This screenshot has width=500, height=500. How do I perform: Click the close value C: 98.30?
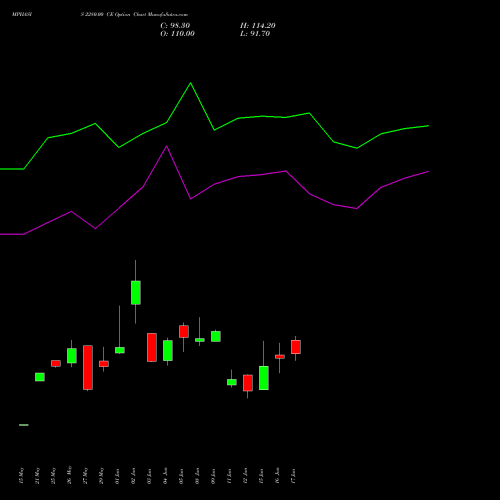pyautogui.click(x=175, y=26)
